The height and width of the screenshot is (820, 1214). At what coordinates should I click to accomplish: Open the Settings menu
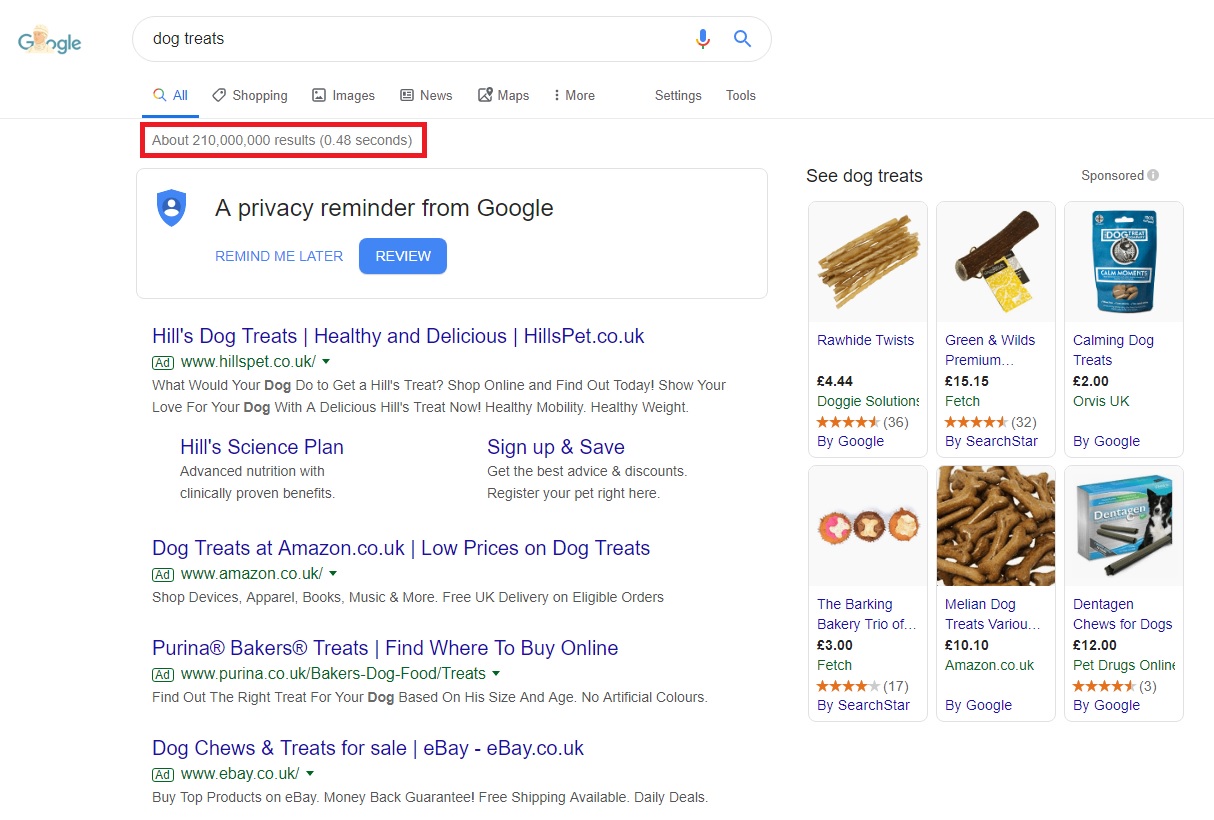point(678,96)
